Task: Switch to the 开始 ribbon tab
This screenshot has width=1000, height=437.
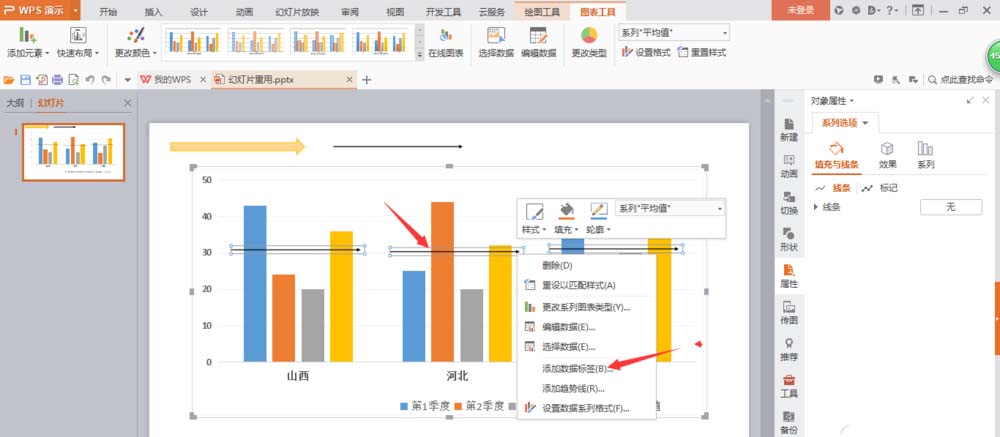Action: click(x=108, y=11)
